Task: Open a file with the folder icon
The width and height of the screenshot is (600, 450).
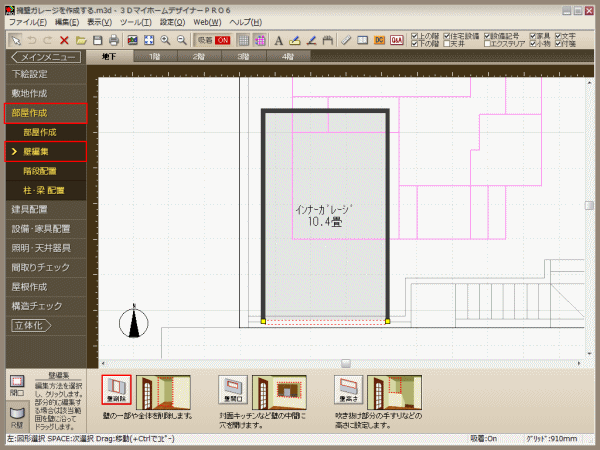Action: click(81, 40)
